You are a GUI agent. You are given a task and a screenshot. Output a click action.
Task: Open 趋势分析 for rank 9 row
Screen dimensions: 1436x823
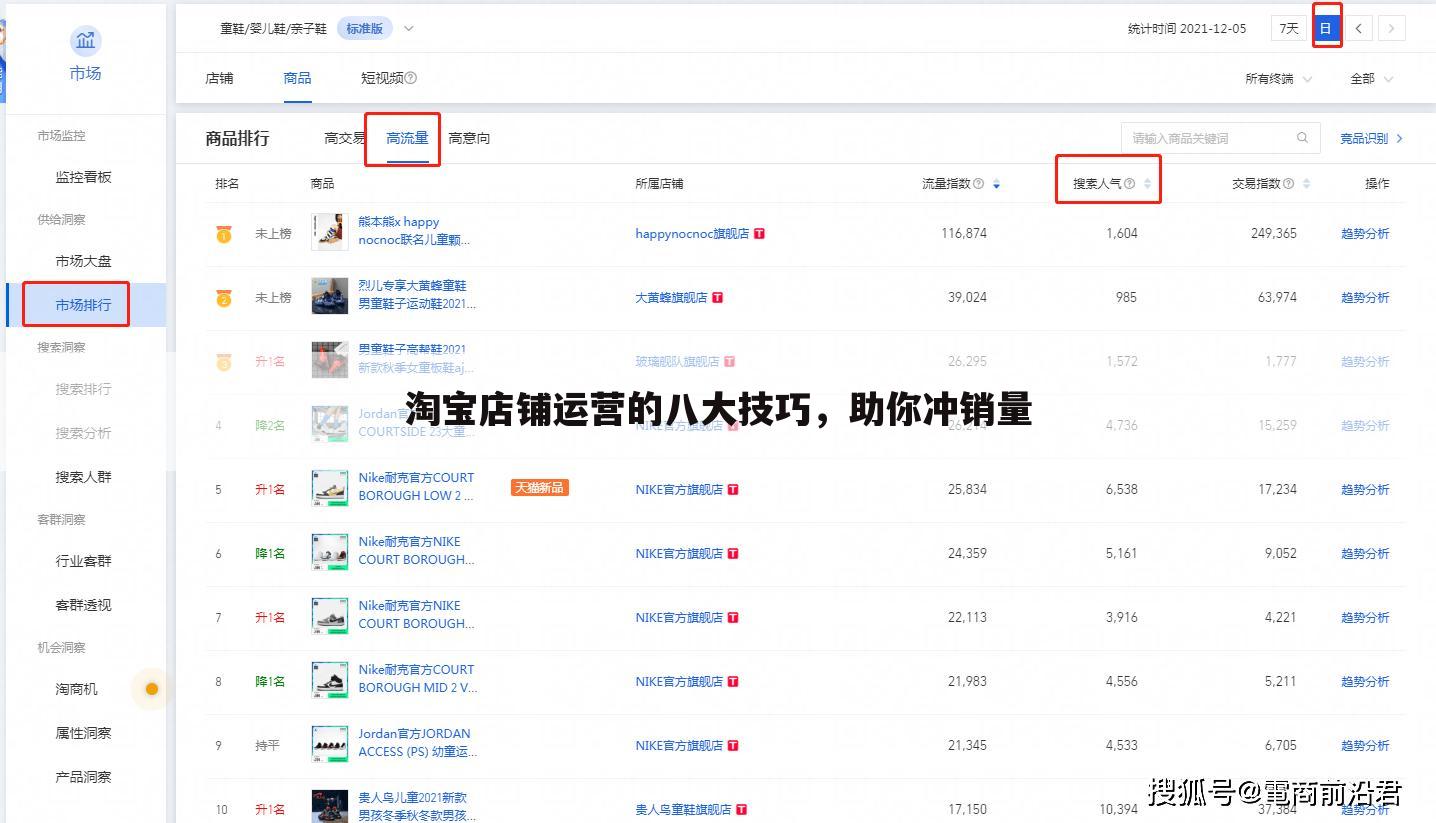pos(1365,746)
